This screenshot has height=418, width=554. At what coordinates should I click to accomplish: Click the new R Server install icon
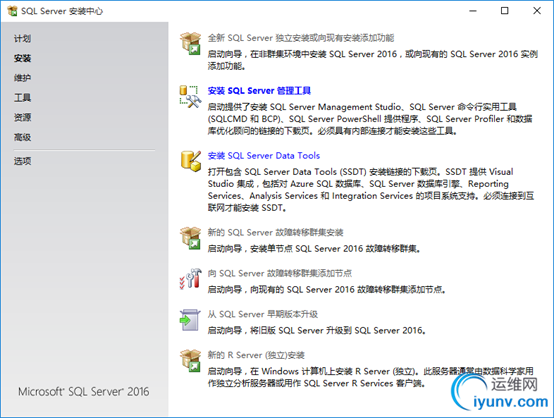(x=191, y=360)
